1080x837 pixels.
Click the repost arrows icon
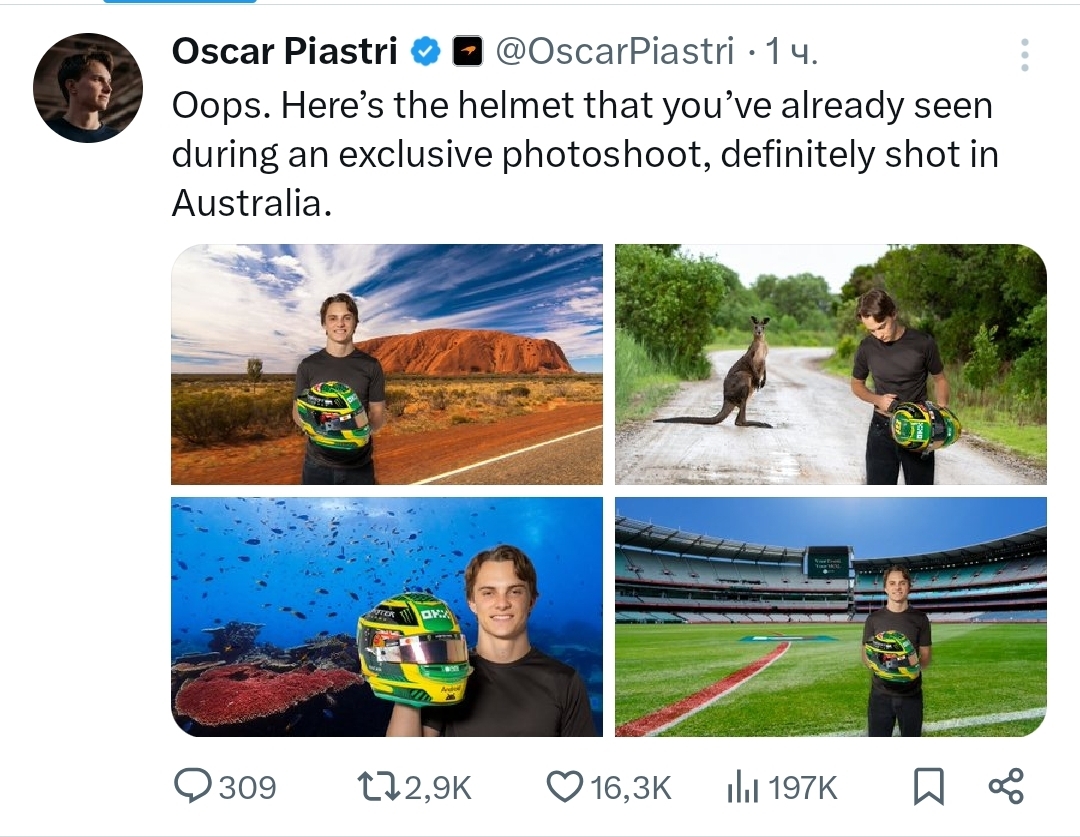380,786
